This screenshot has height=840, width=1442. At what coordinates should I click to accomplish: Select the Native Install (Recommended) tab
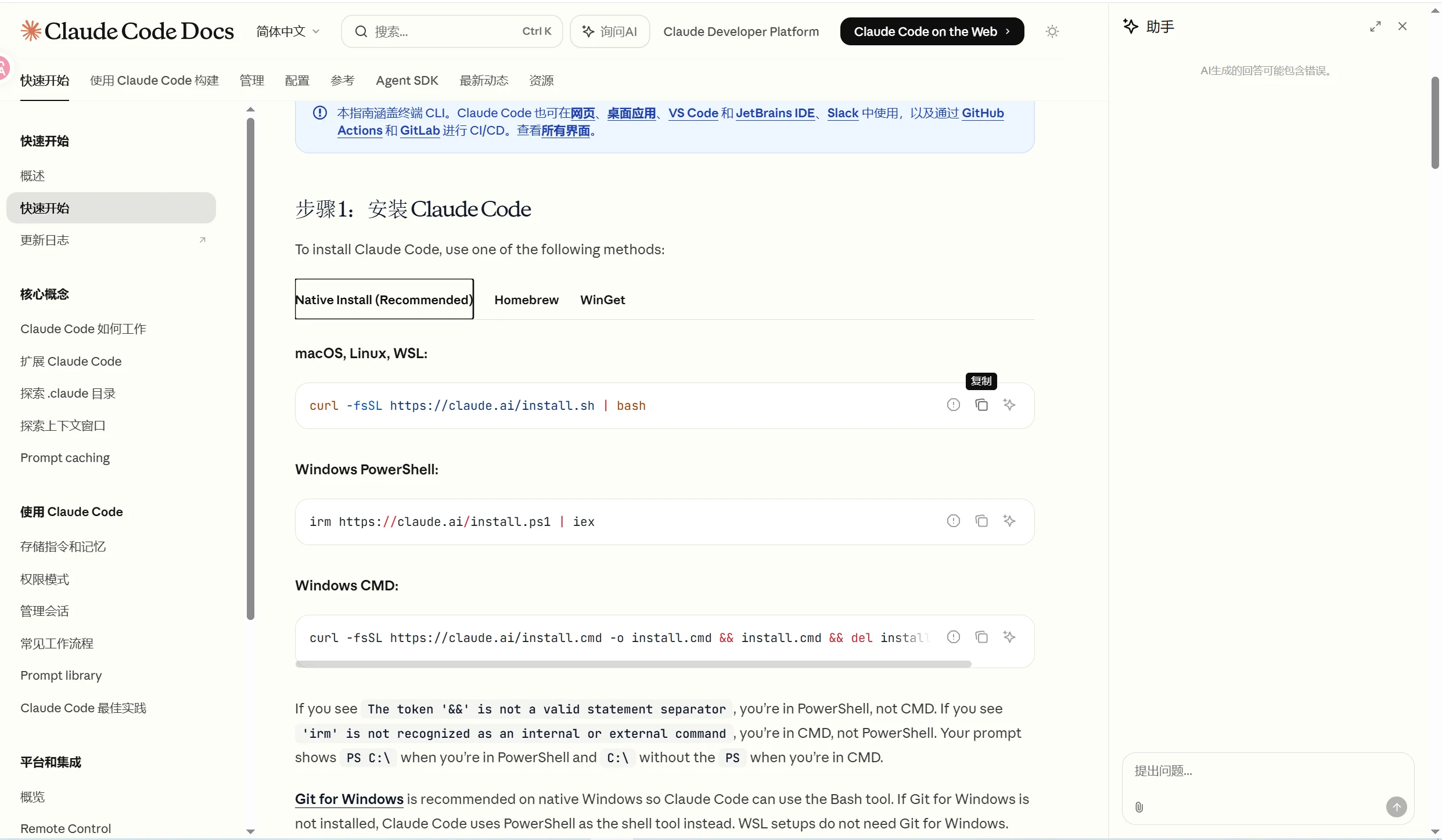coord(384,300)
